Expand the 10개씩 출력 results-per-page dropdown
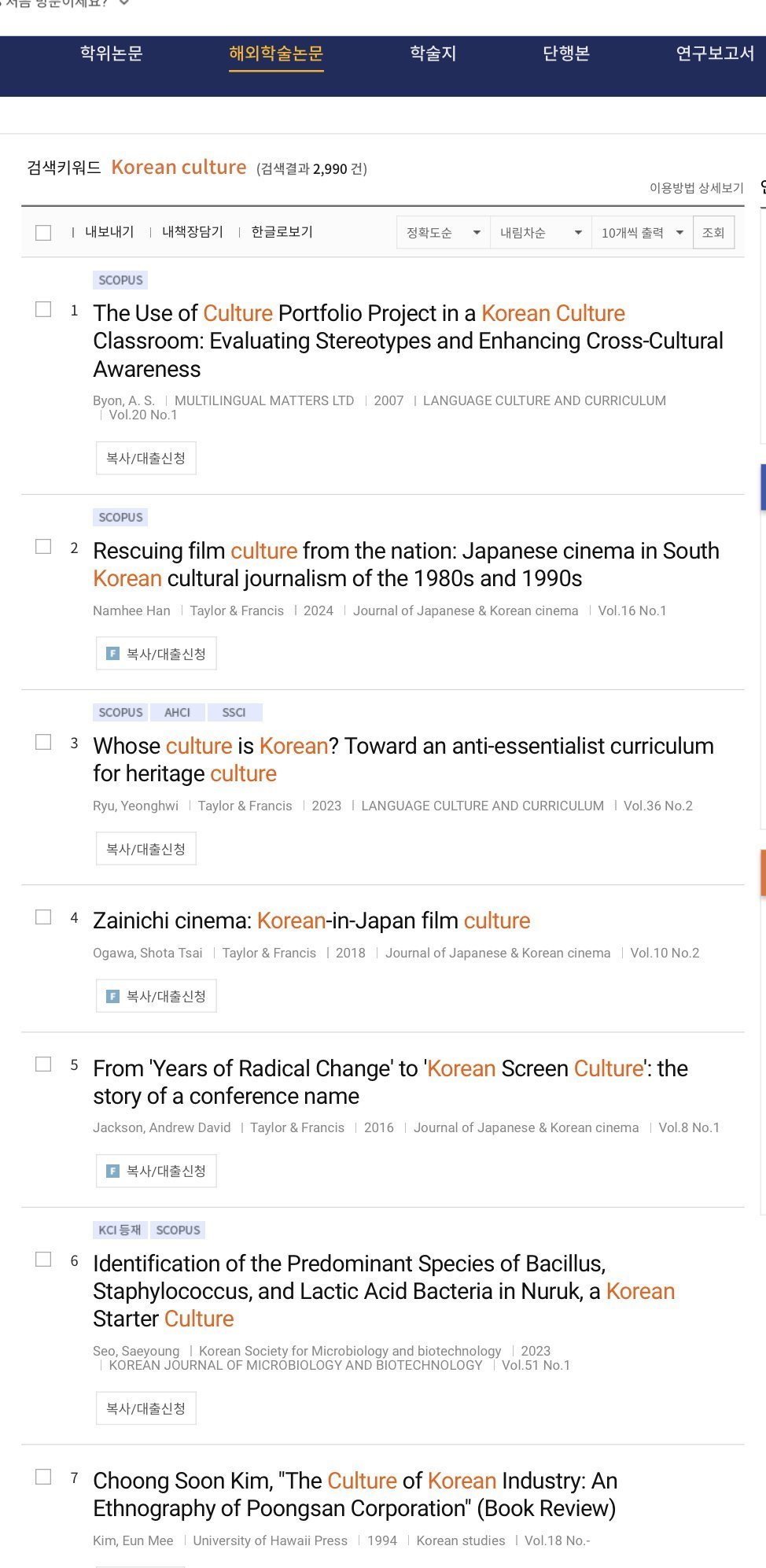 [x=642, y=233]
